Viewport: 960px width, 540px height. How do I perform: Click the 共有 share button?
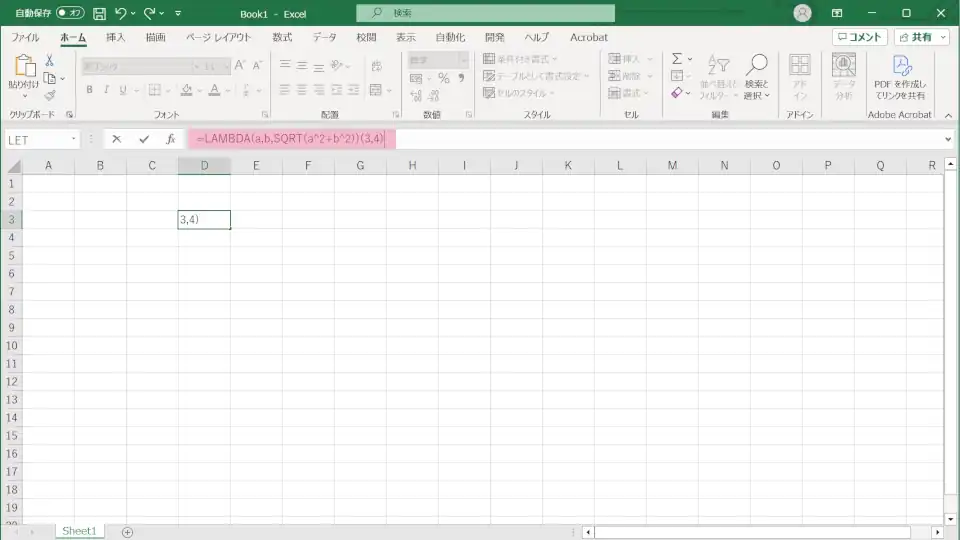coord(921,37)
